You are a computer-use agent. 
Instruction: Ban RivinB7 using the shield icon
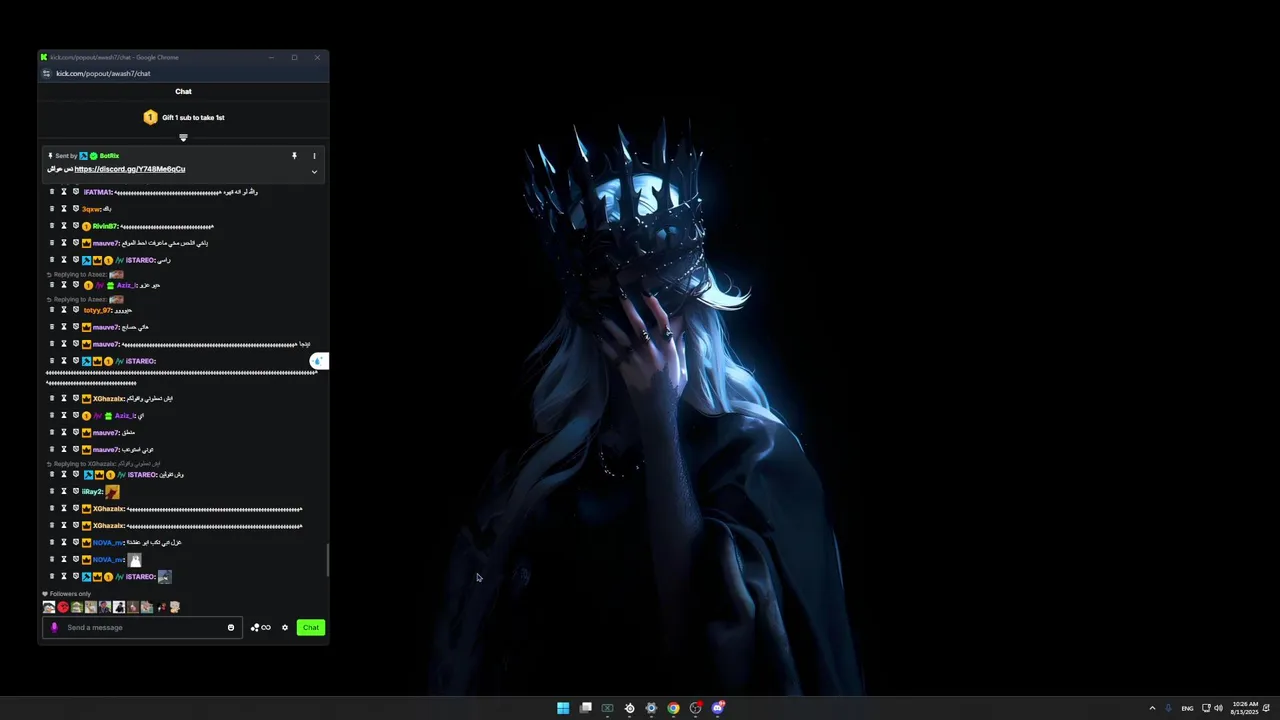(76, 226)
